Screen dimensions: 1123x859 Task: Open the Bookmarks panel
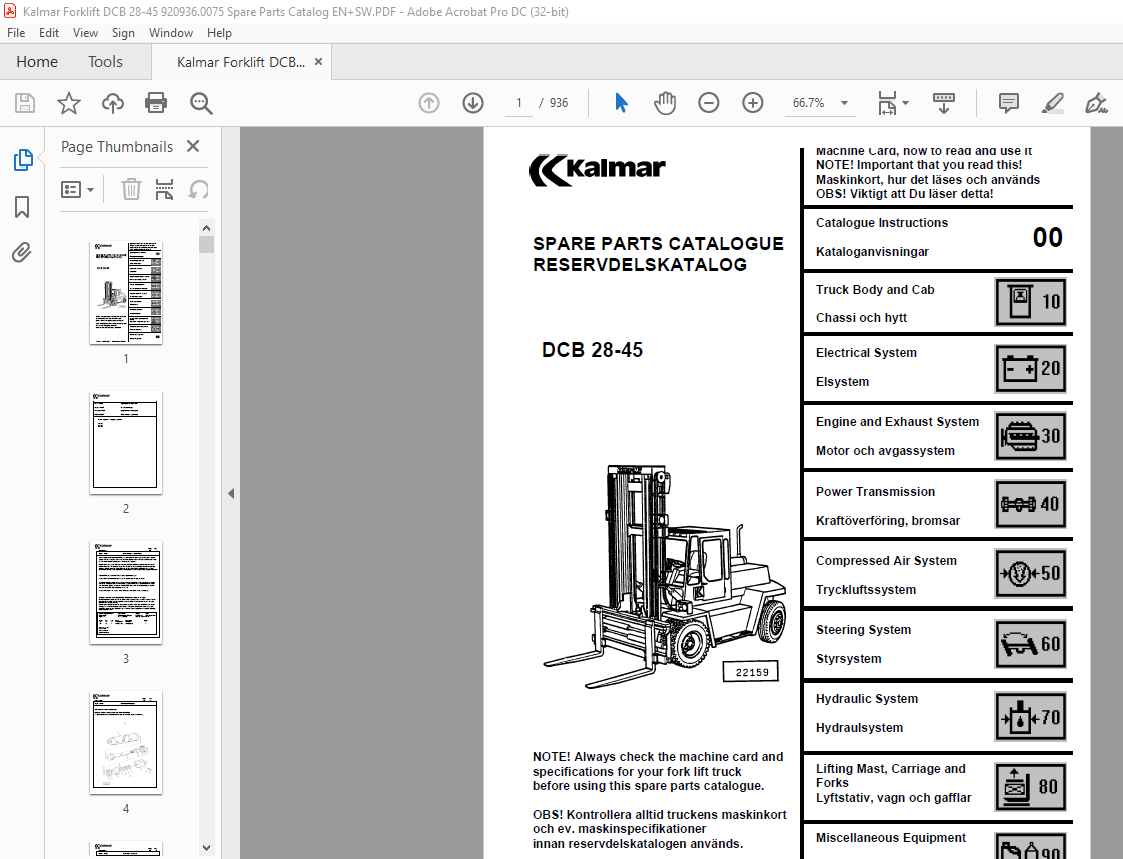point(22,207)
